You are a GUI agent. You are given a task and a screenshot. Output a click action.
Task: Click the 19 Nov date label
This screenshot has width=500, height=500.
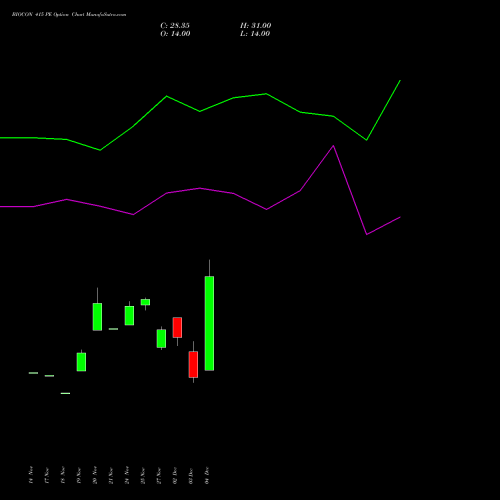point(79,475)
